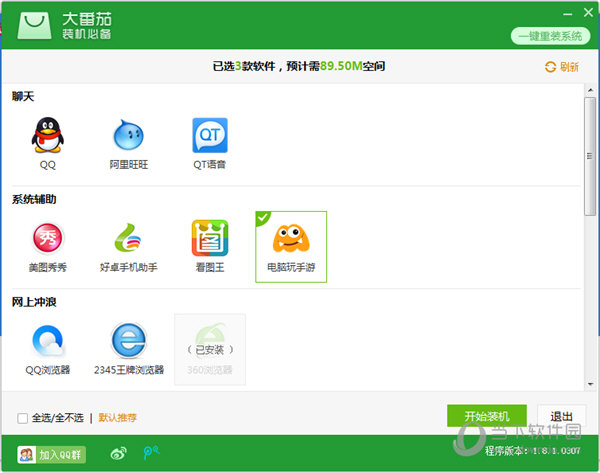Minimize the window

[x=567, y=14]
